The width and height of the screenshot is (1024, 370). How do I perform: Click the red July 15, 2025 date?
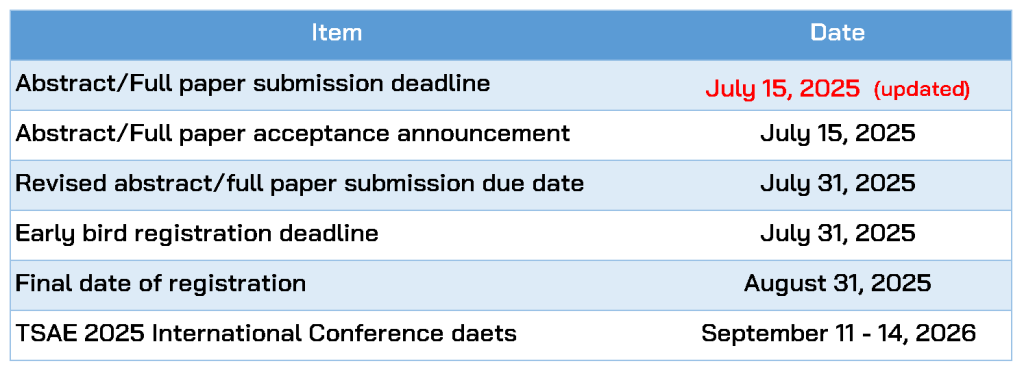click(782, 89)
